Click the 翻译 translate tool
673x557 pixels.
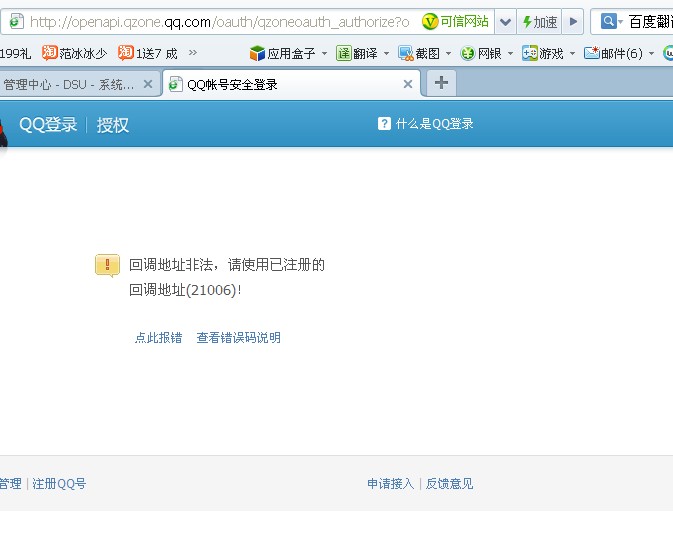[x=357, y=53]
